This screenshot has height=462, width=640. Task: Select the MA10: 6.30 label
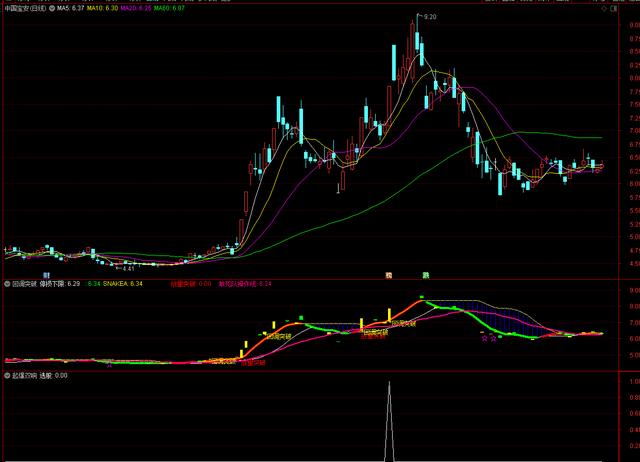102,8
